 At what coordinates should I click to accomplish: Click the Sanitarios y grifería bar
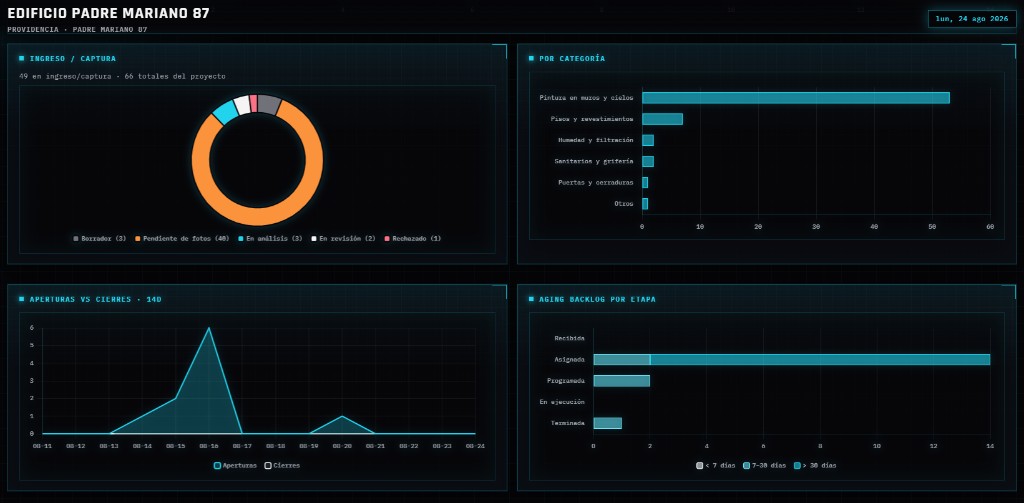[648, 161]
